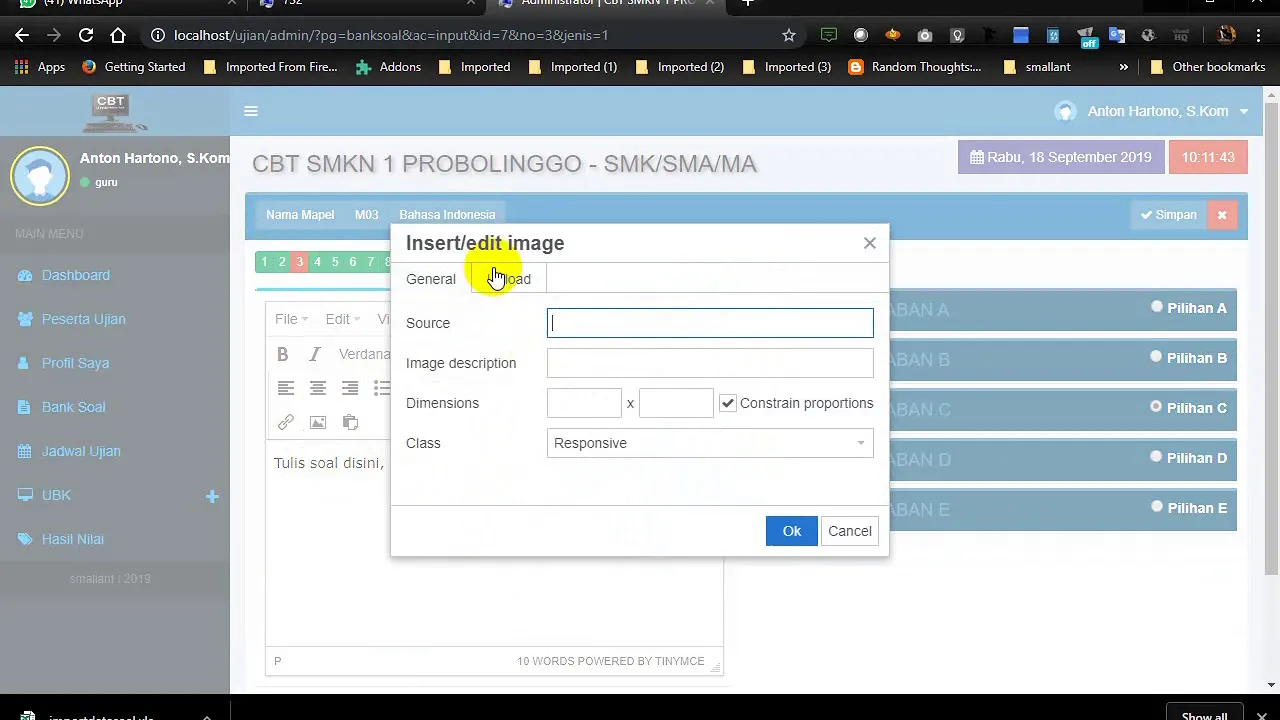Viewport: 1280px width, 720px height.
Task: Close the Insert/edit image dialog with X
Action: [870, 243]
